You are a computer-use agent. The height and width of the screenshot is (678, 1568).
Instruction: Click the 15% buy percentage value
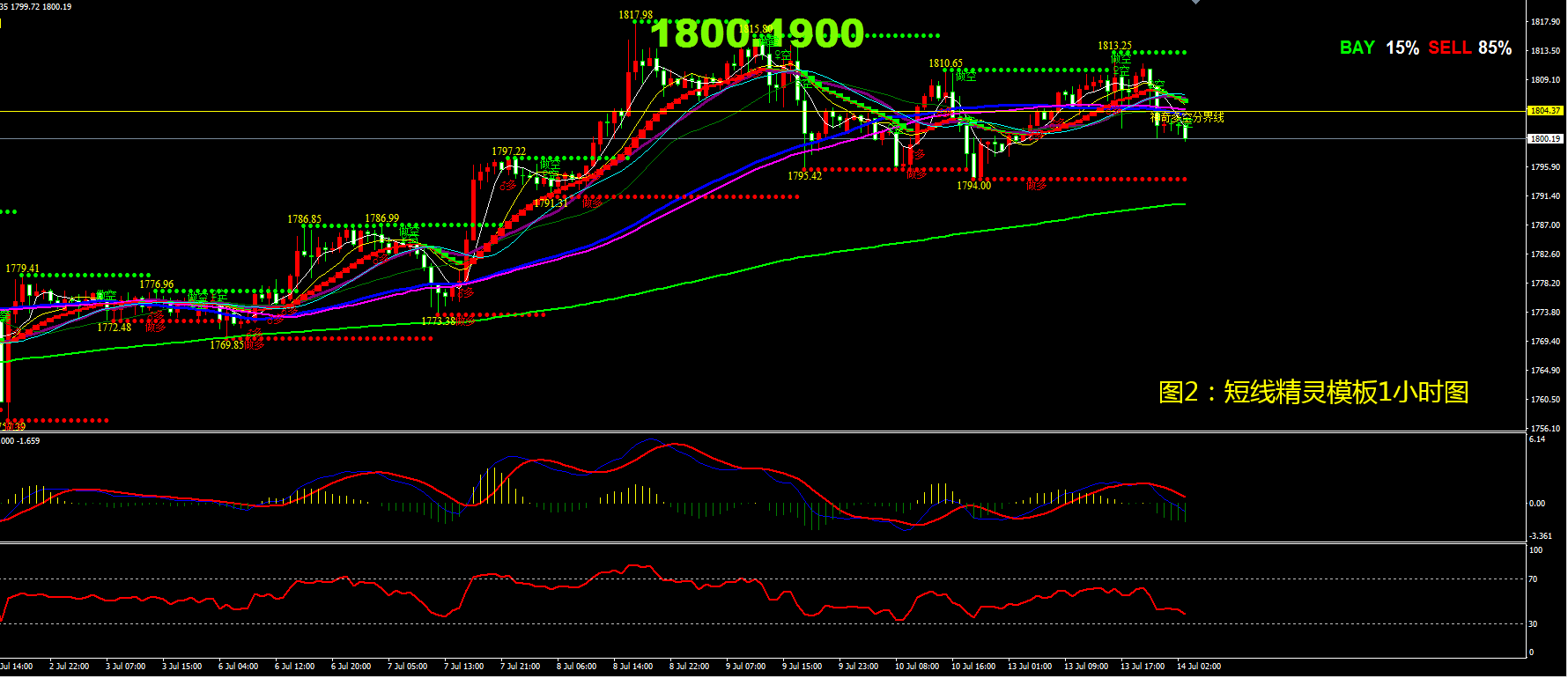pyautogui.click(x=1402, y=48)
